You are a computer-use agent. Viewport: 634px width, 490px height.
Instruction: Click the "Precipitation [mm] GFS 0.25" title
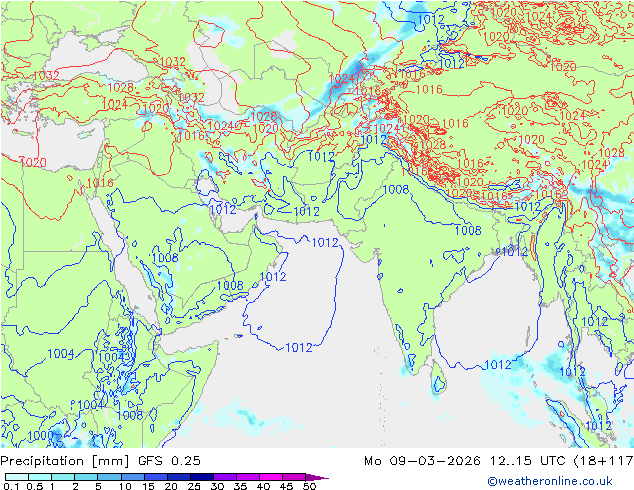[x=100, y=461]
